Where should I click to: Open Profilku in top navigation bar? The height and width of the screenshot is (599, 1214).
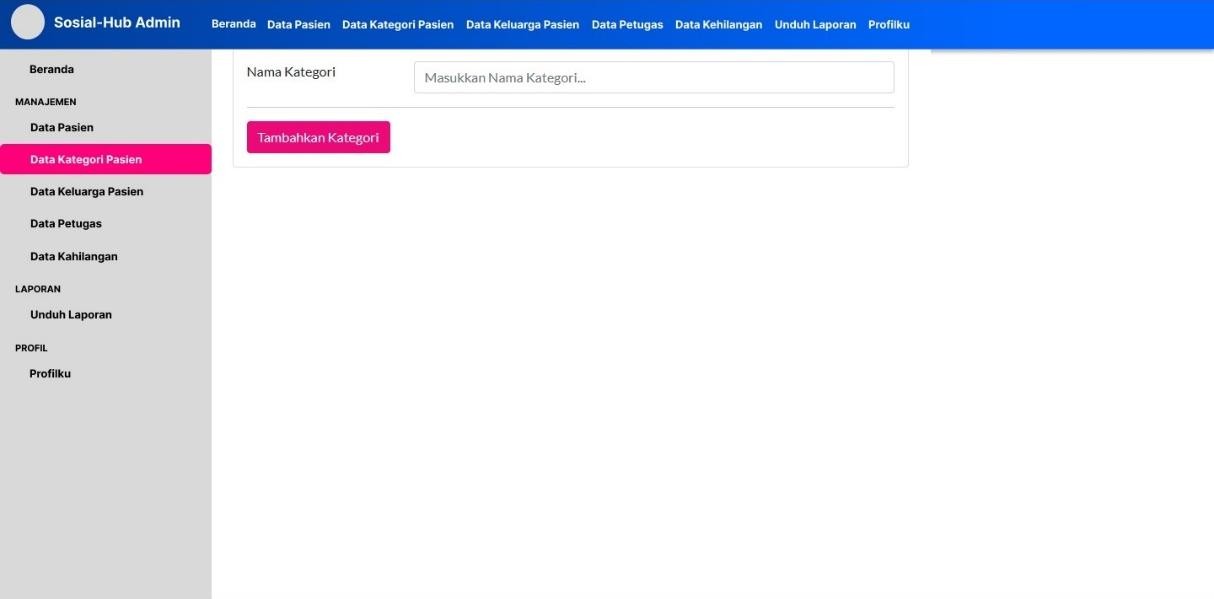pyautogui.click(x=888, y=25)
